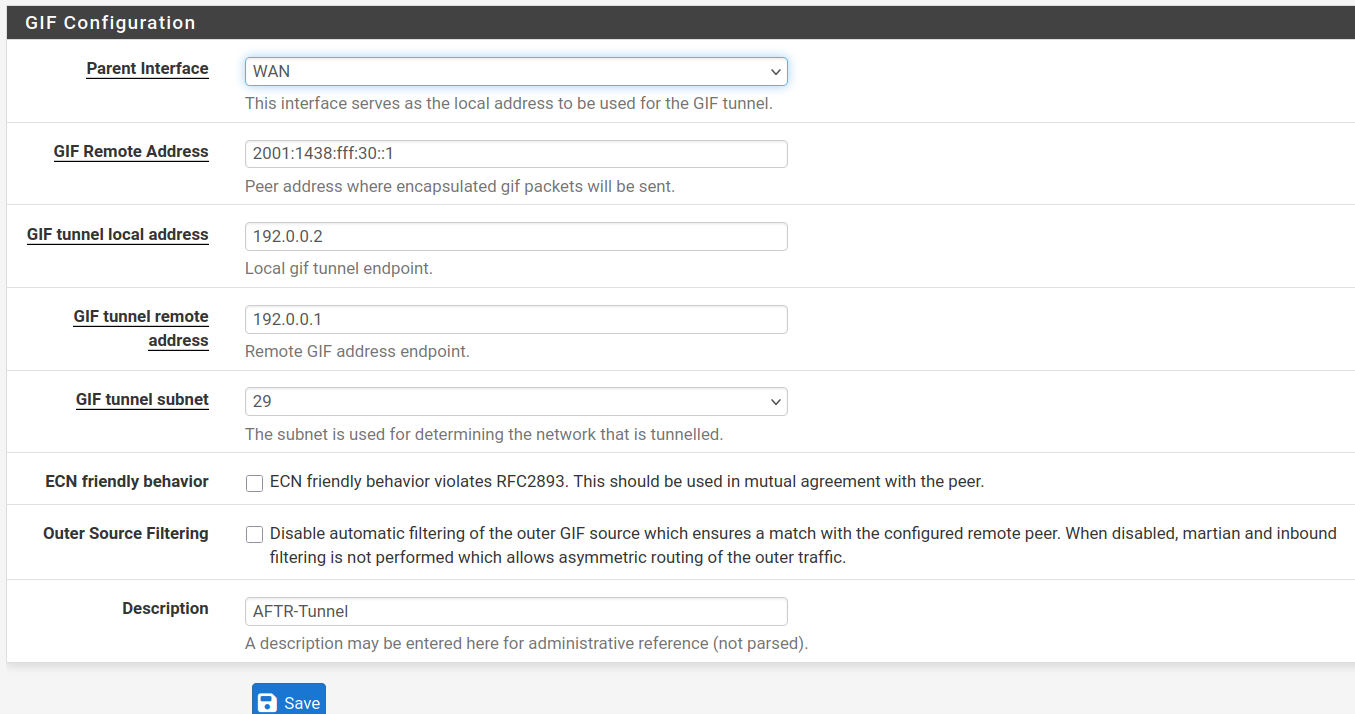Click the underlined Parent Interface label
This screenshot has height=714, width=1355.
(x=147, y=69)
